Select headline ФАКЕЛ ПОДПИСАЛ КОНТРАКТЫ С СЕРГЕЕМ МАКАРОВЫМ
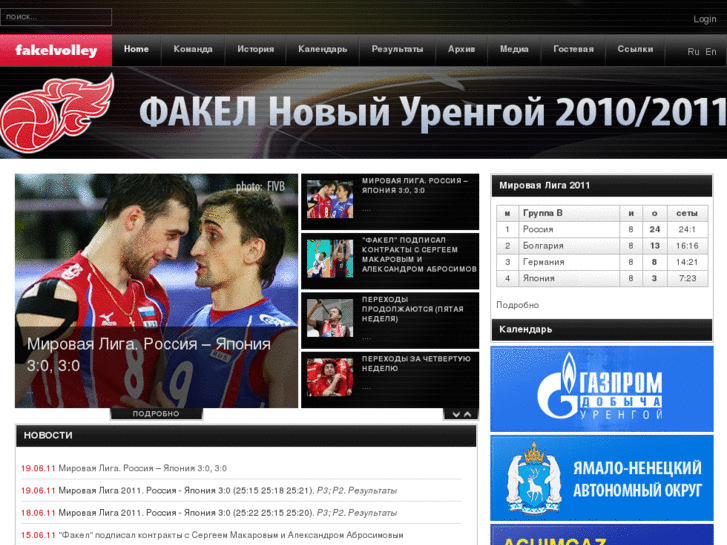727x545 pixels. [419, 255]
